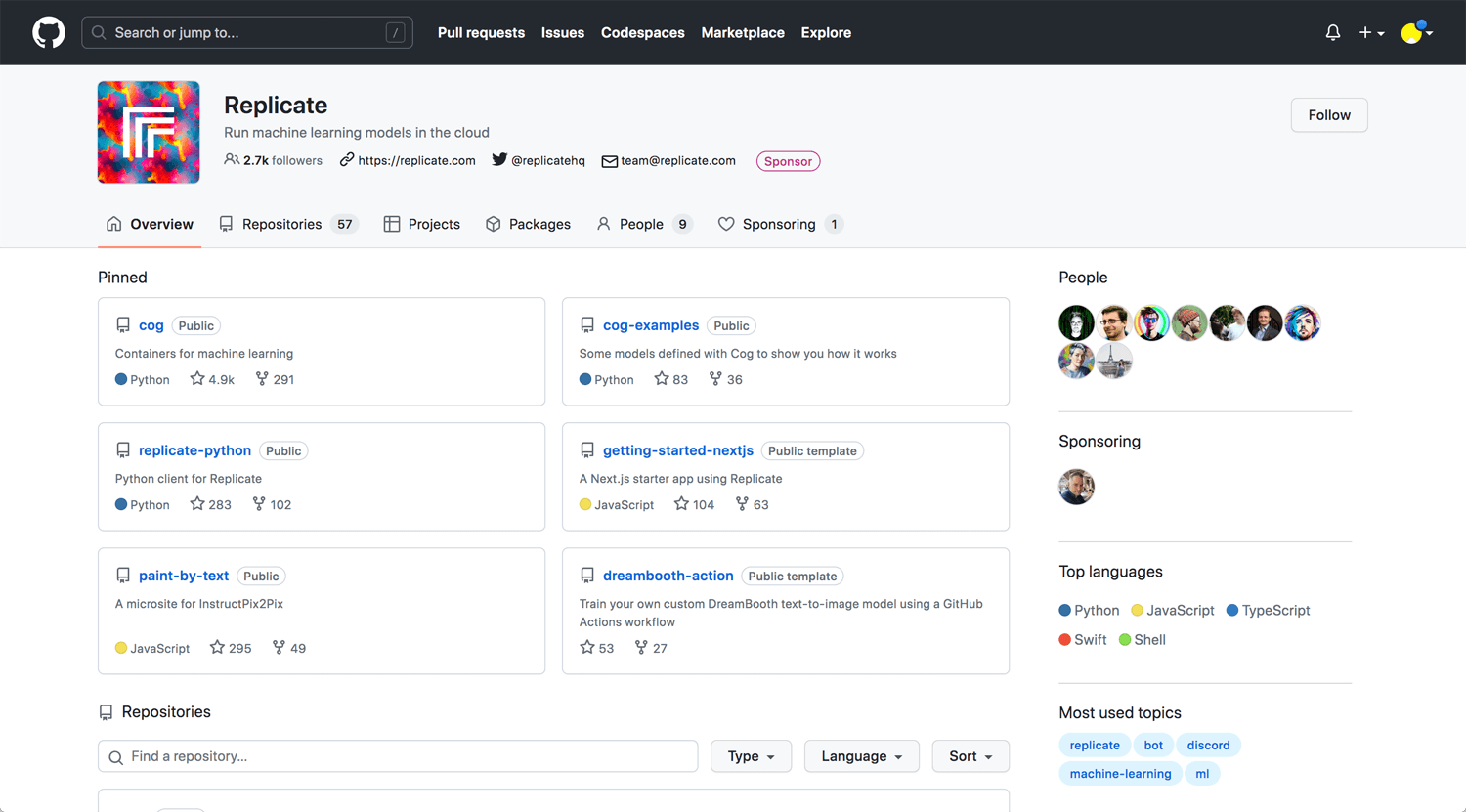
Task: View dreambooth-action forks (27)
Action: pos(651,648)
